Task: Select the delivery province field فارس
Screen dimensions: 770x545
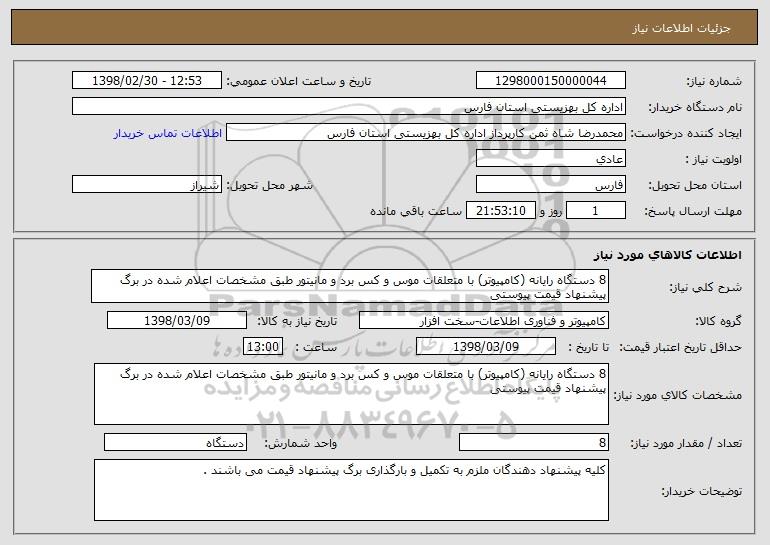Action: (x=550, y=185)
